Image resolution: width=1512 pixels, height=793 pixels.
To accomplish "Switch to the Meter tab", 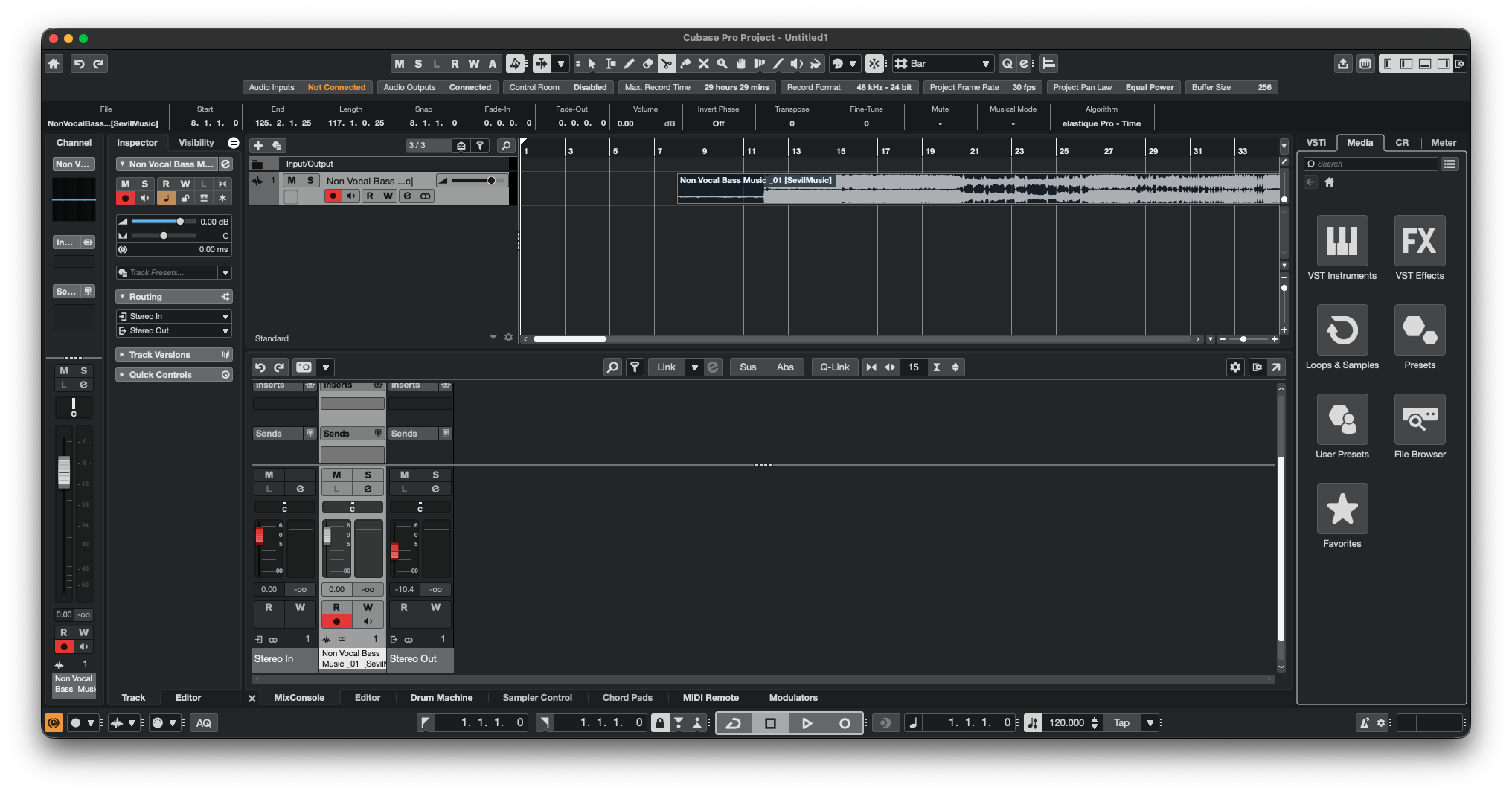I will (x=1443, y=143).
